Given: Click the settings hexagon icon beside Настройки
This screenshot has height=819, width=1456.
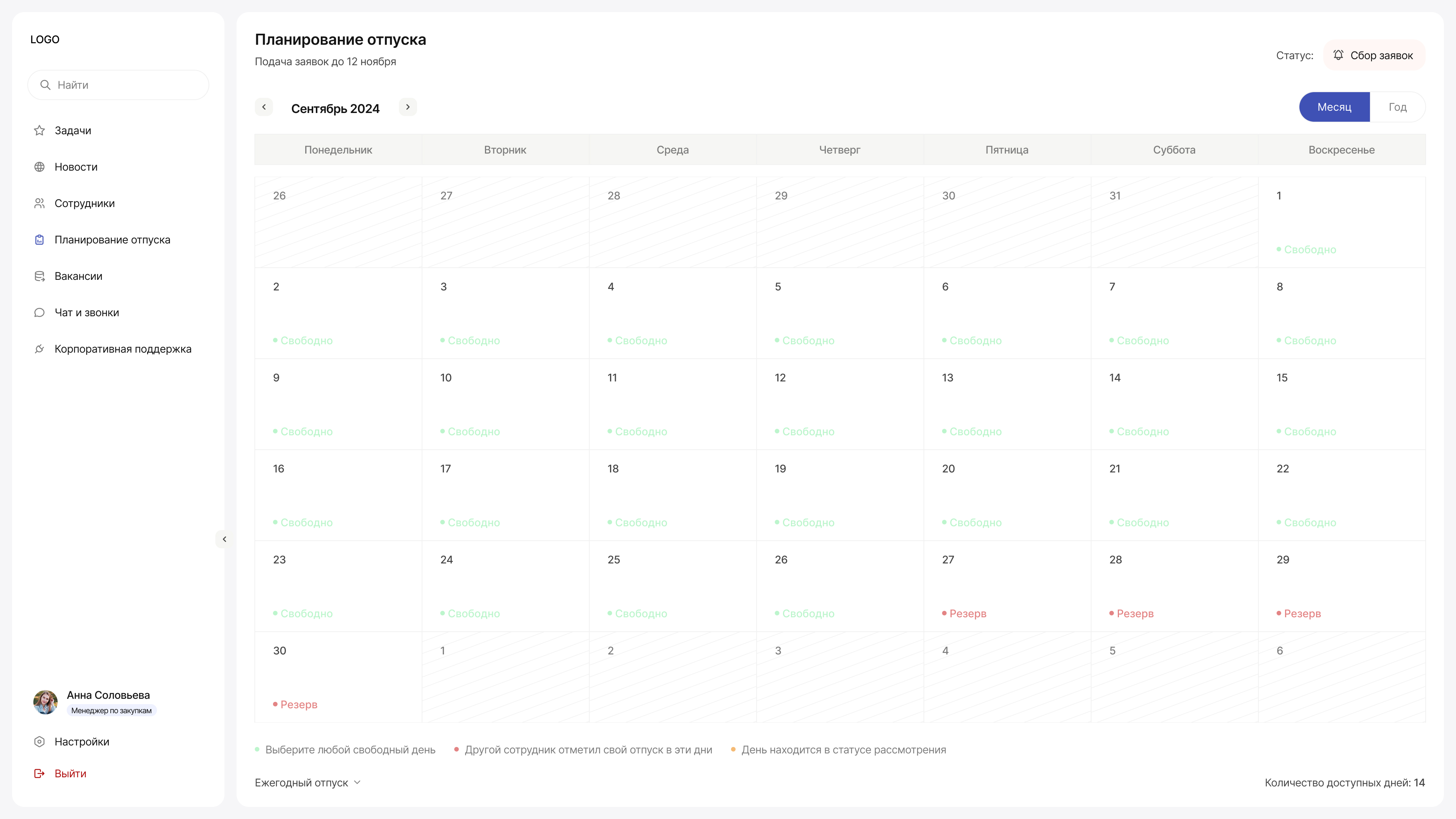Looking at the screenshot, I should (39, 742).
